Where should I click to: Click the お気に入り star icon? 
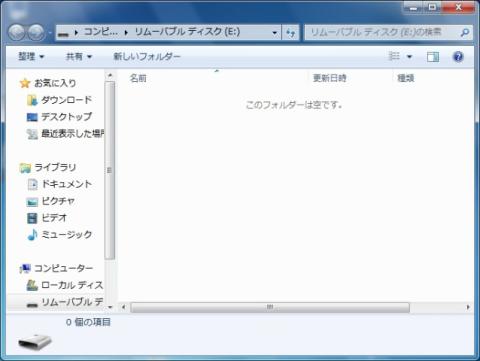[25, 83]
